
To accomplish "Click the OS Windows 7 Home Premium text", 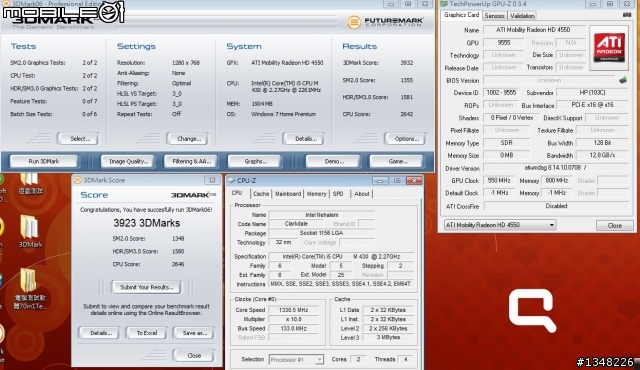I will pos(284,114).
